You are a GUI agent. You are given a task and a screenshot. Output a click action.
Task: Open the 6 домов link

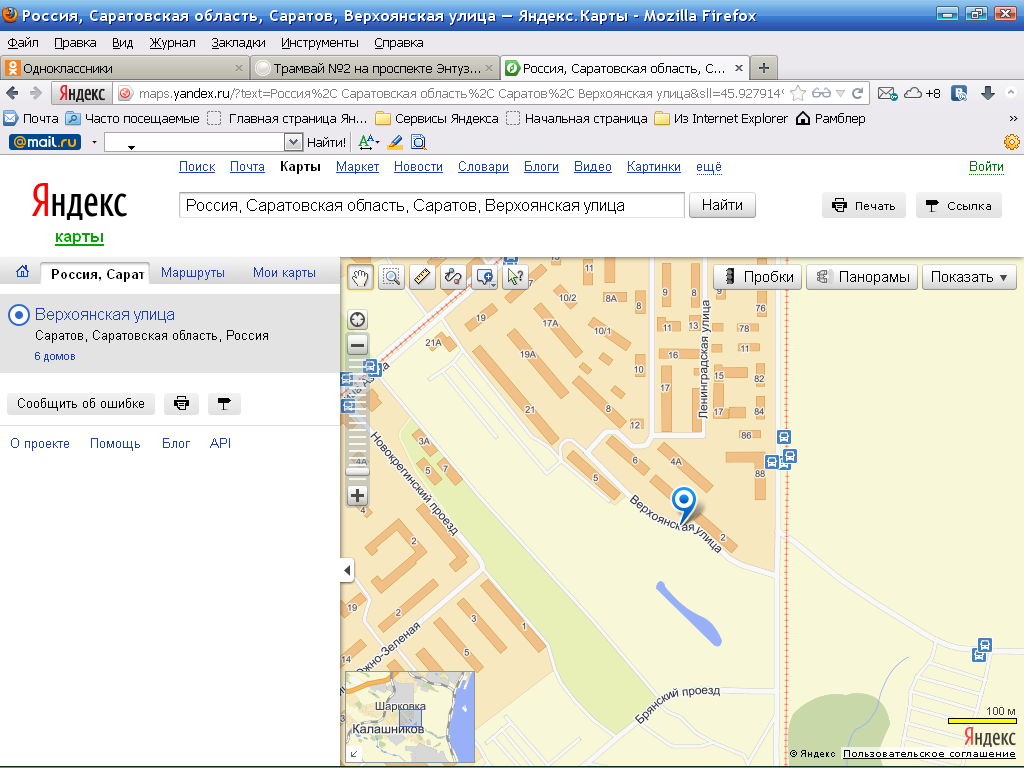coord(55,356)
